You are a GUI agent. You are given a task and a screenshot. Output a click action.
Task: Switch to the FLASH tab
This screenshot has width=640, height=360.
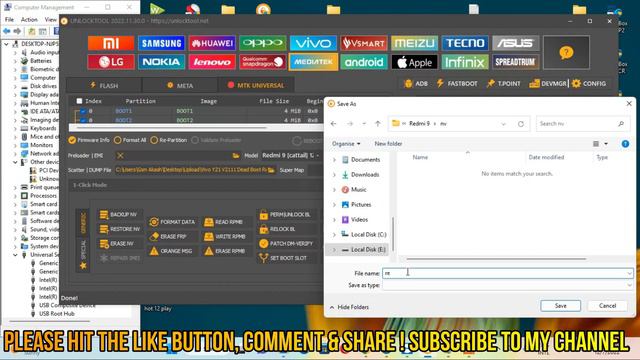[x=104, y=85]
